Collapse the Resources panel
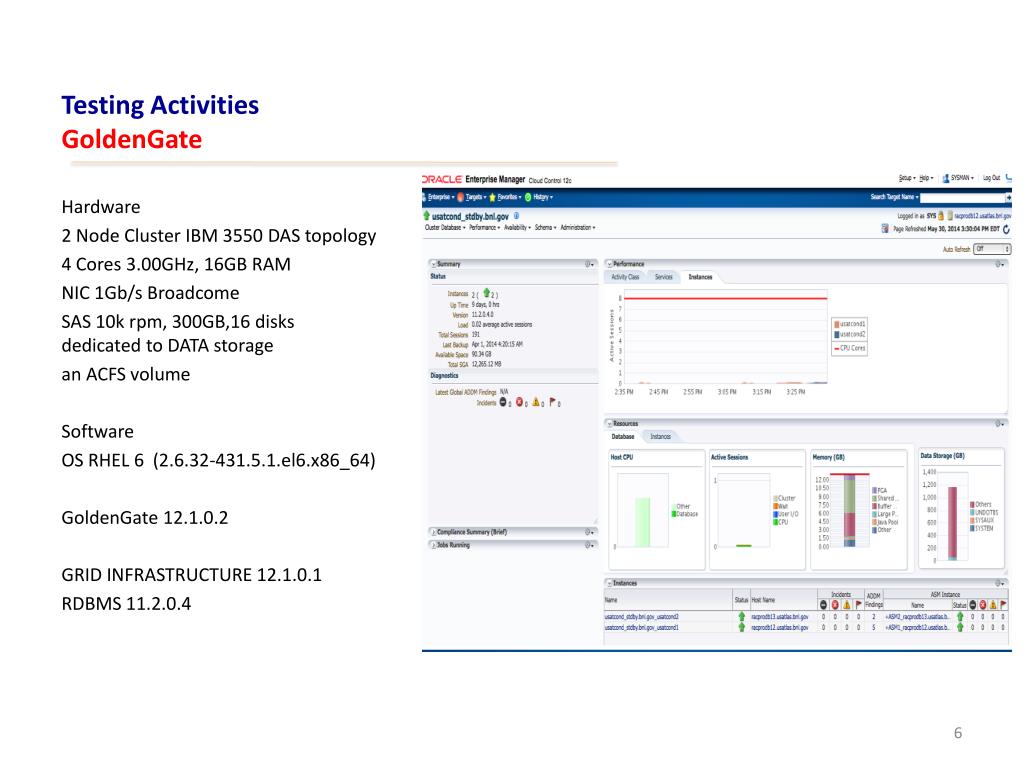This screenshot has height=768, width=1024. point(609,424)
